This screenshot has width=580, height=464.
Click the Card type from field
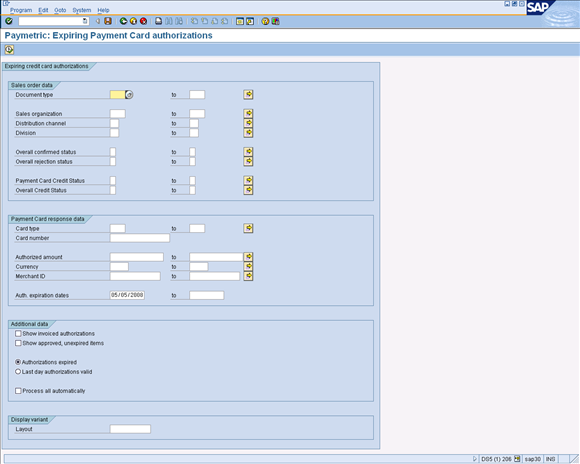(x=118, y=228)
